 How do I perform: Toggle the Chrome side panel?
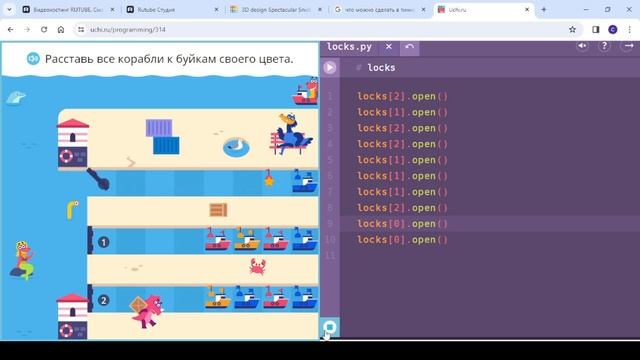coord(596,29)
